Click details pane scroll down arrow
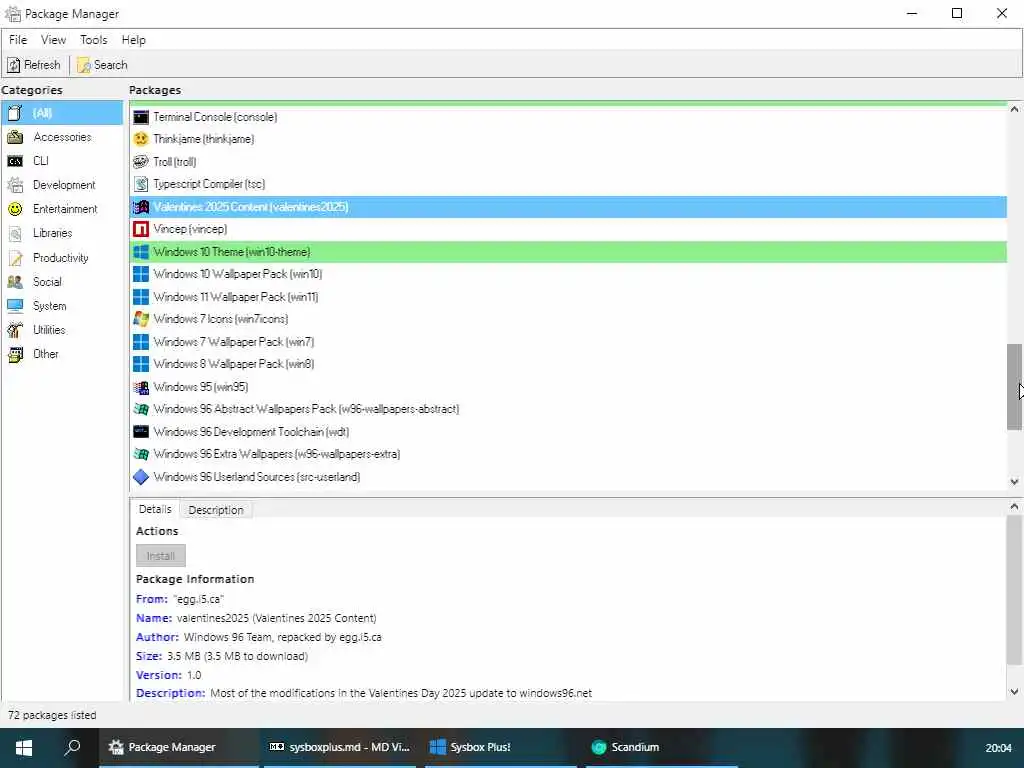Image resolution: width=1024 pixels, height=768 pixels. coord(1014,692)
